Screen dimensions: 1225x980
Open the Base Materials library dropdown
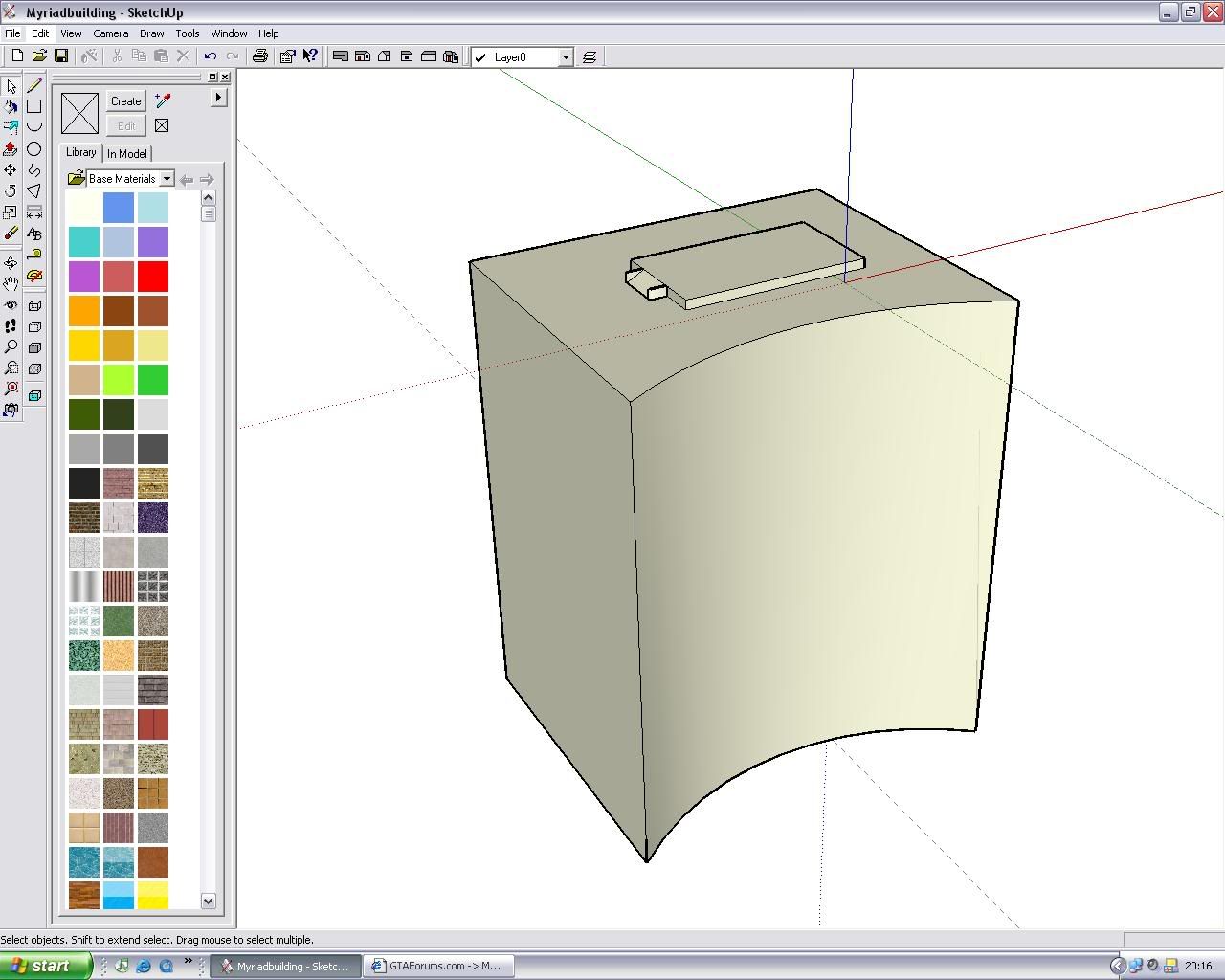tap(167, 179)
